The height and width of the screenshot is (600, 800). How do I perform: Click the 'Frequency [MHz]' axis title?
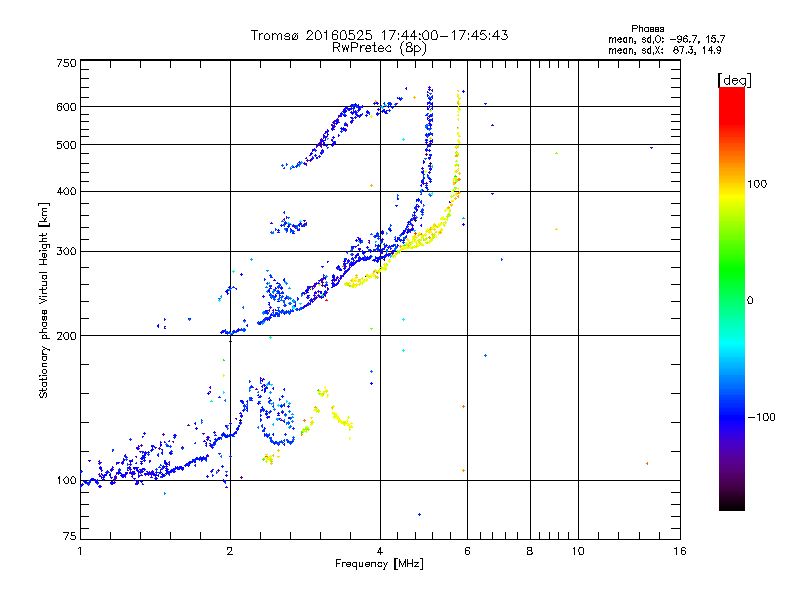(379, 564)
